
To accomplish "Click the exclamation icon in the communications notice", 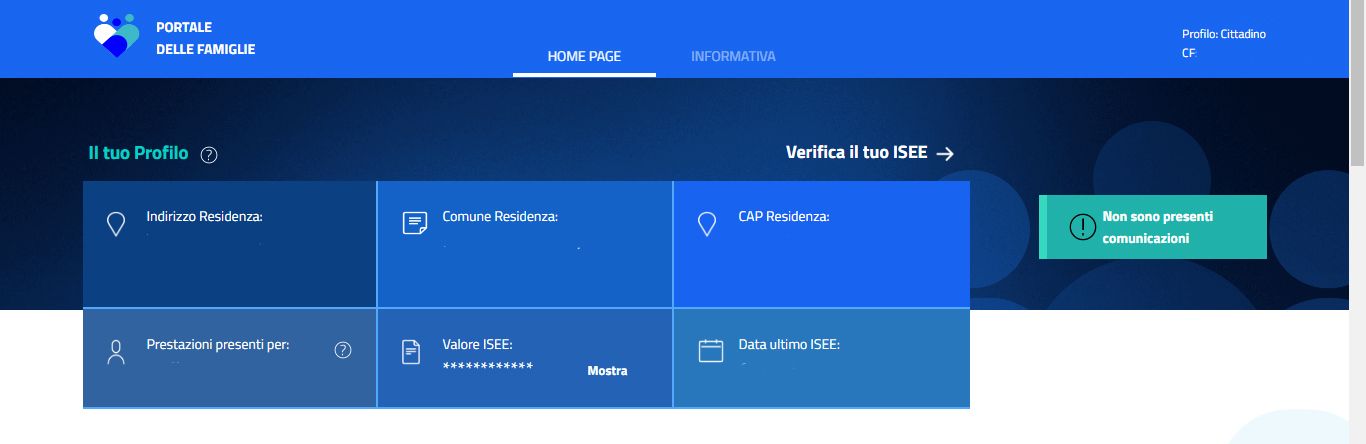I will (x=1083, y=227).
